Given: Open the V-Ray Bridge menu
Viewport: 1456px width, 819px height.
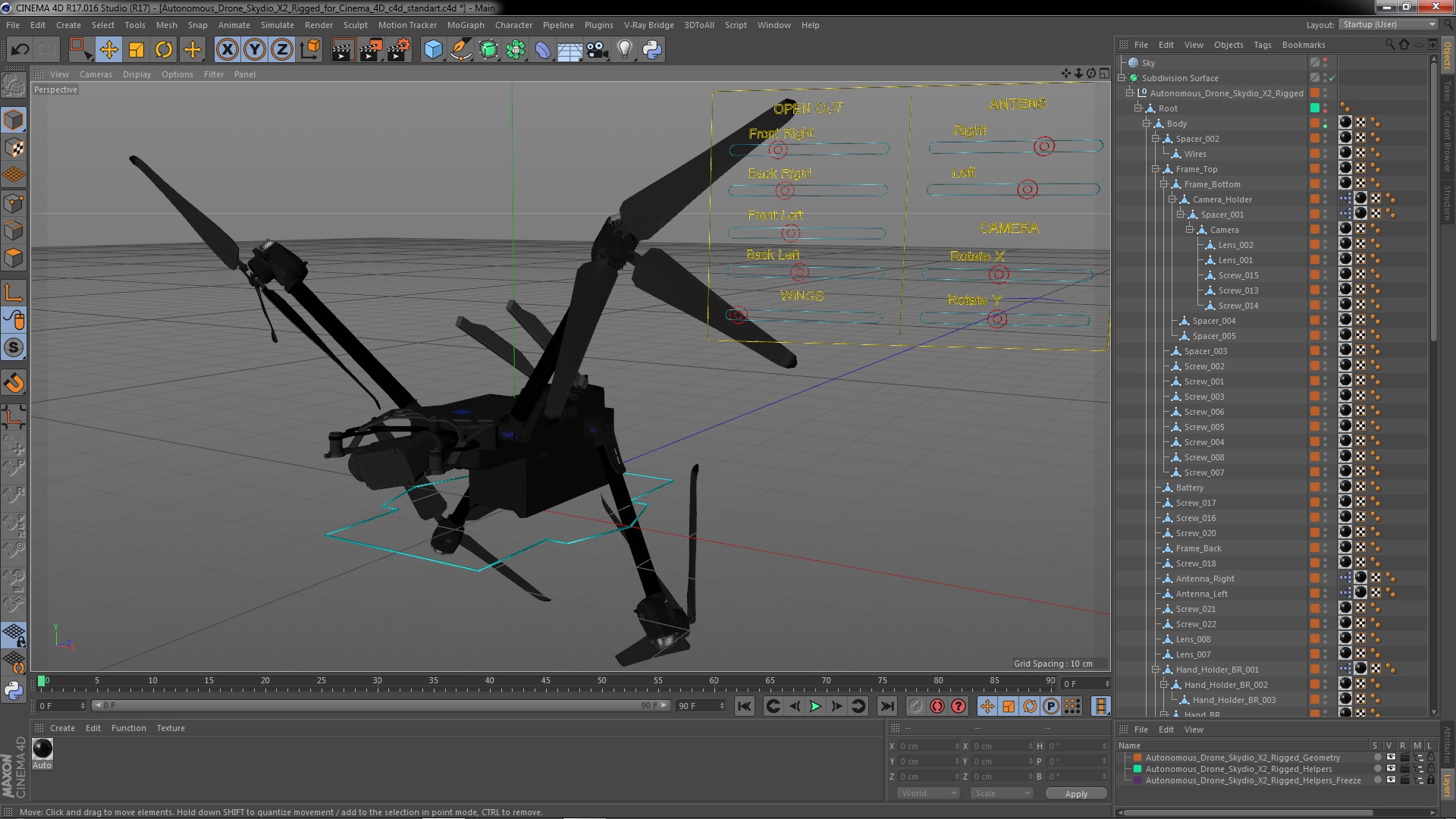Looking at the screenshot, I should point(648,25).
